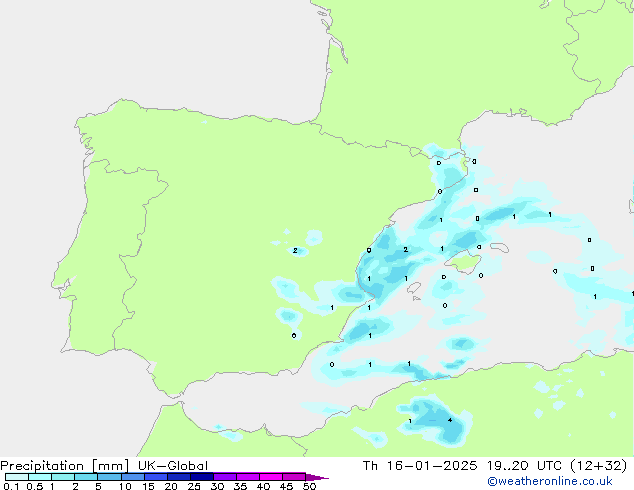Click the '2' rainfall value in inland central Spain

click(x=295, y=251)
